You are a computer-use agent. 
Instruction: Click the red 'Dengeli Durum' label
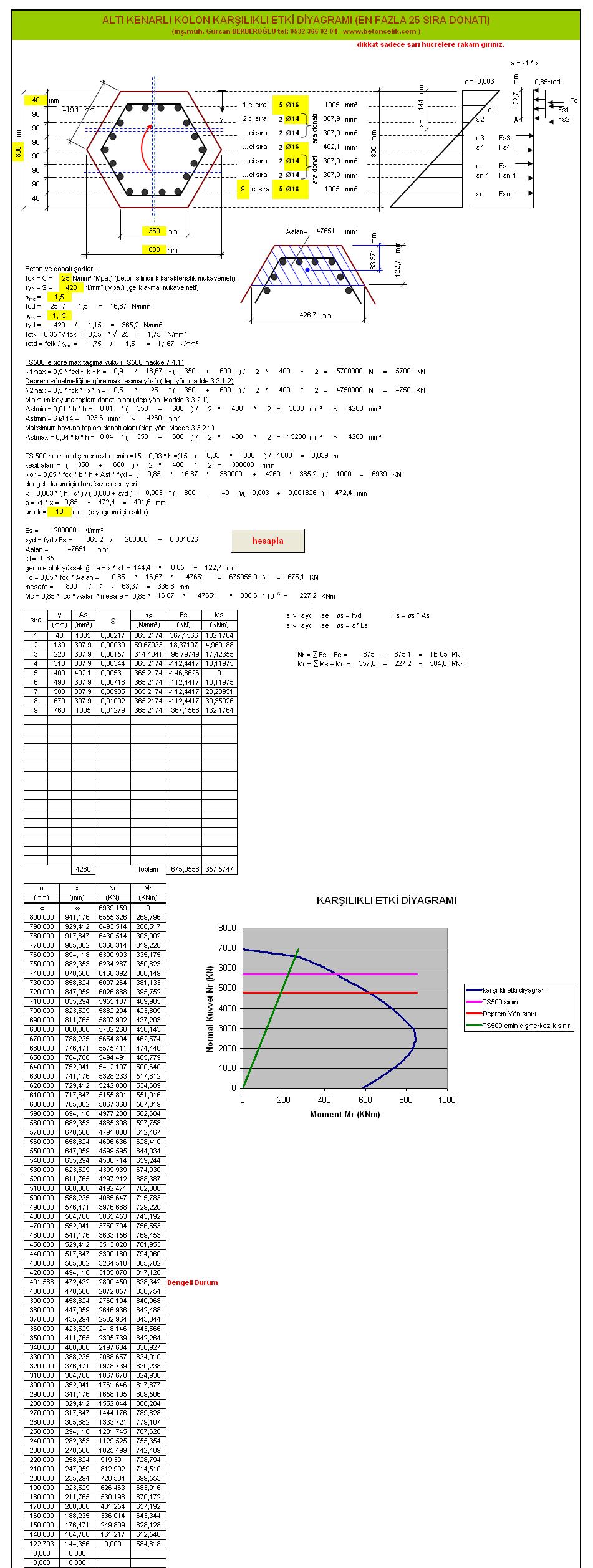193,1282
